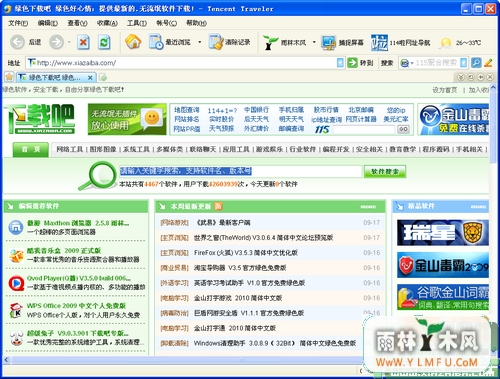This screenshot has width=500, height=379.
Task: Open FireFox (火狐) V3.5.3 entry
Action: [246, 253]
